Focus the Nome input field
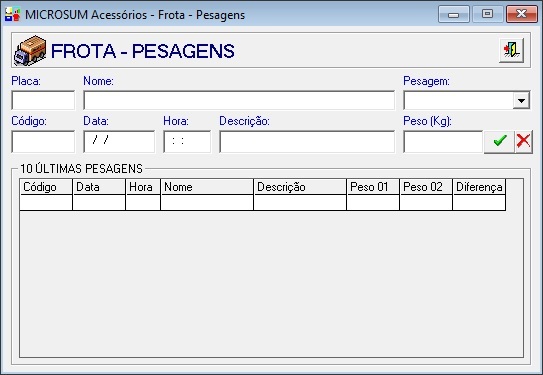543x375 pixels. [239, 100]
